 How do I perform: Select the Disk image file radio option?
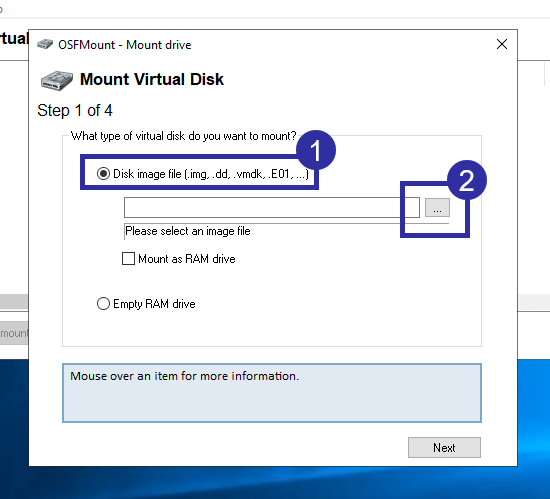coord(103,174)
